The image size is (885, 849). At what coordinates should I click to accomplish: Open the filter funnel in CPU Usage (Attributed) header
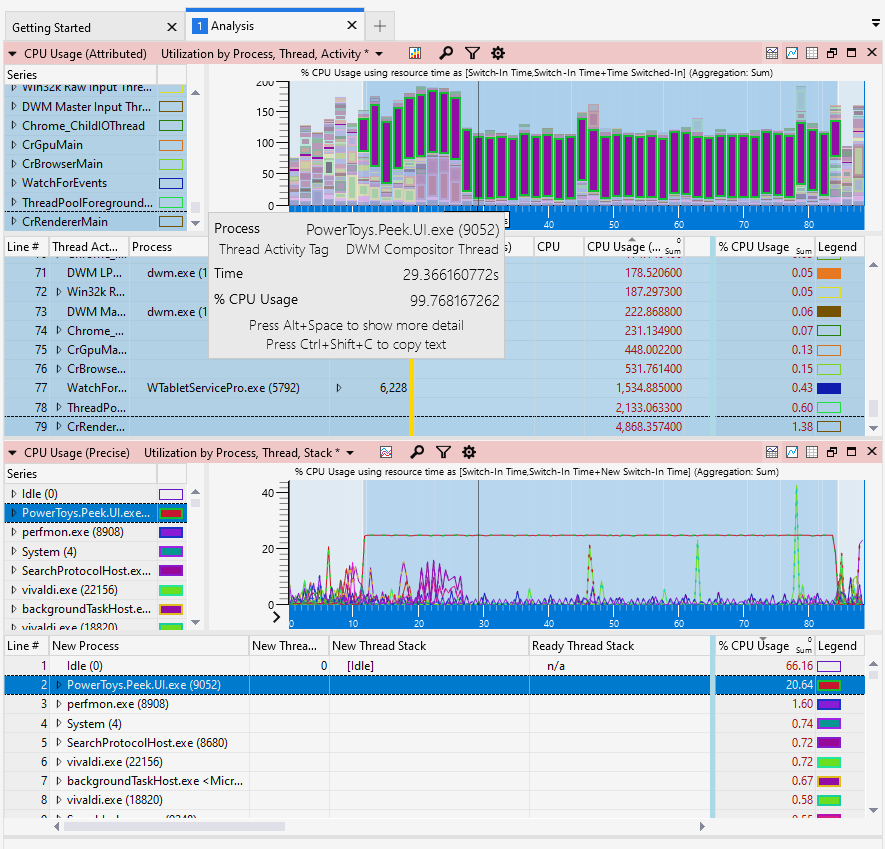[472, 54]
